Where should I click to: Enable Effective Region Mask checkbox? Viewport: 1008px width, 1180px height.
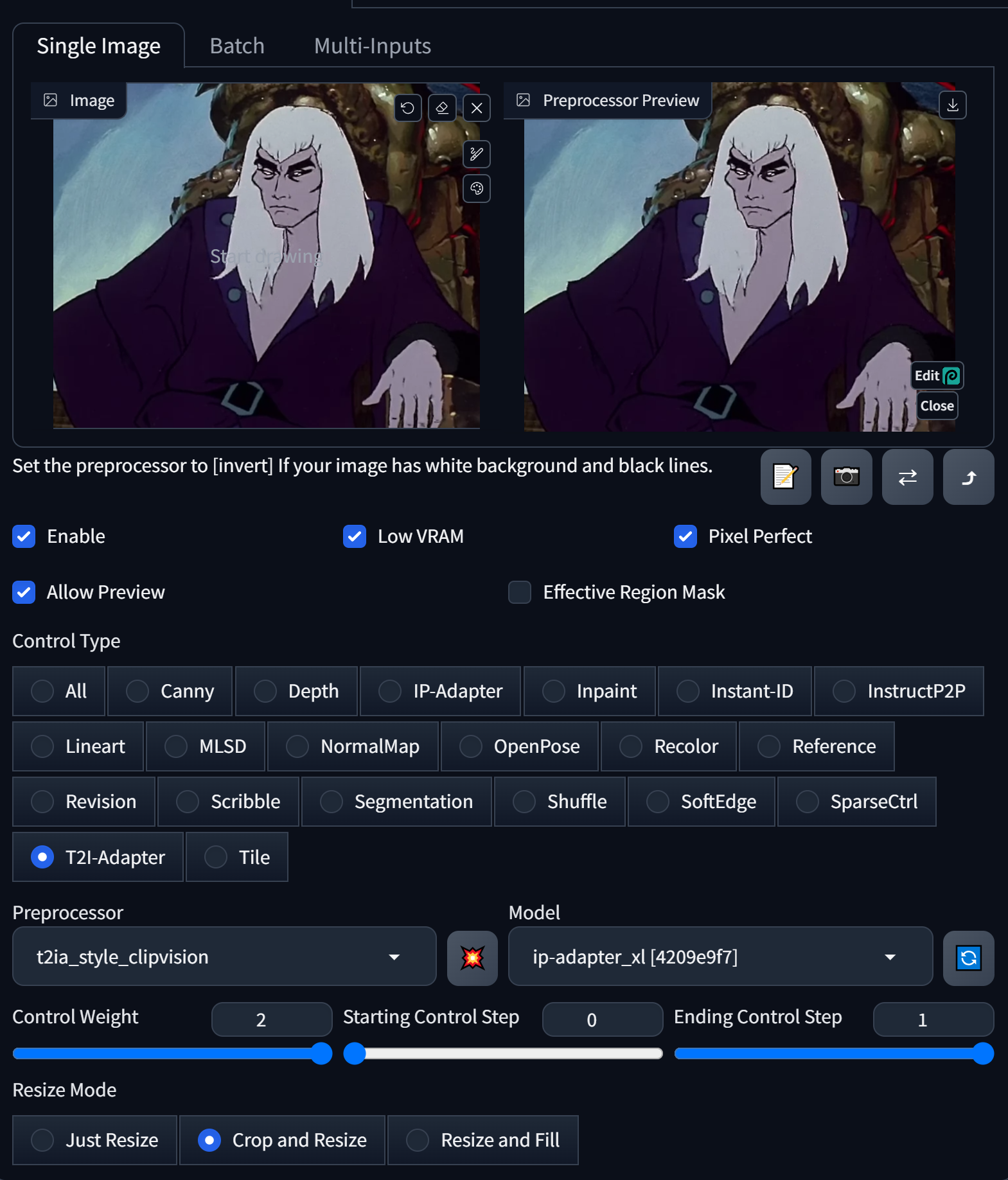tap(520, 592)
